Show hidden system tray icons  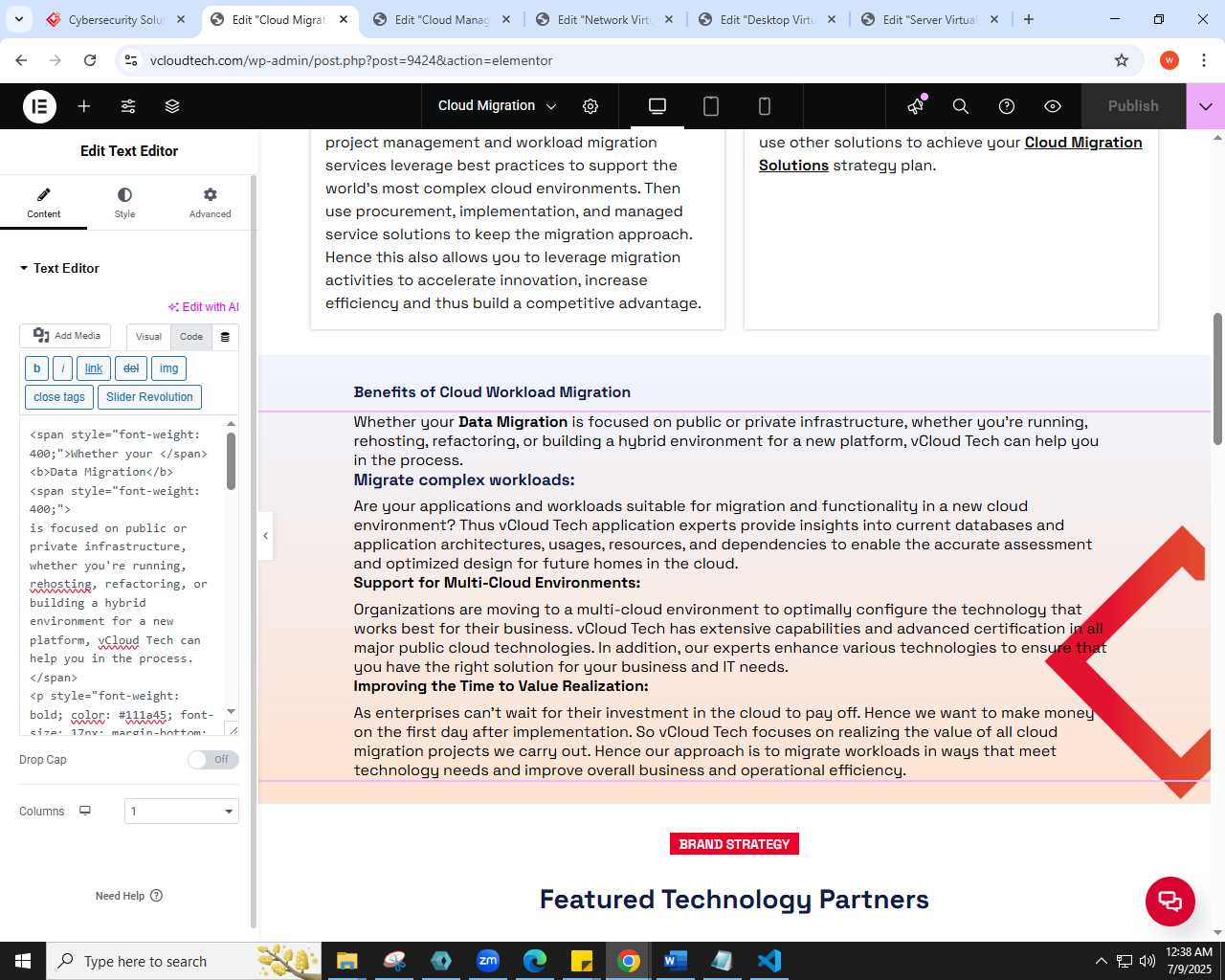(x=1101, y=961)
